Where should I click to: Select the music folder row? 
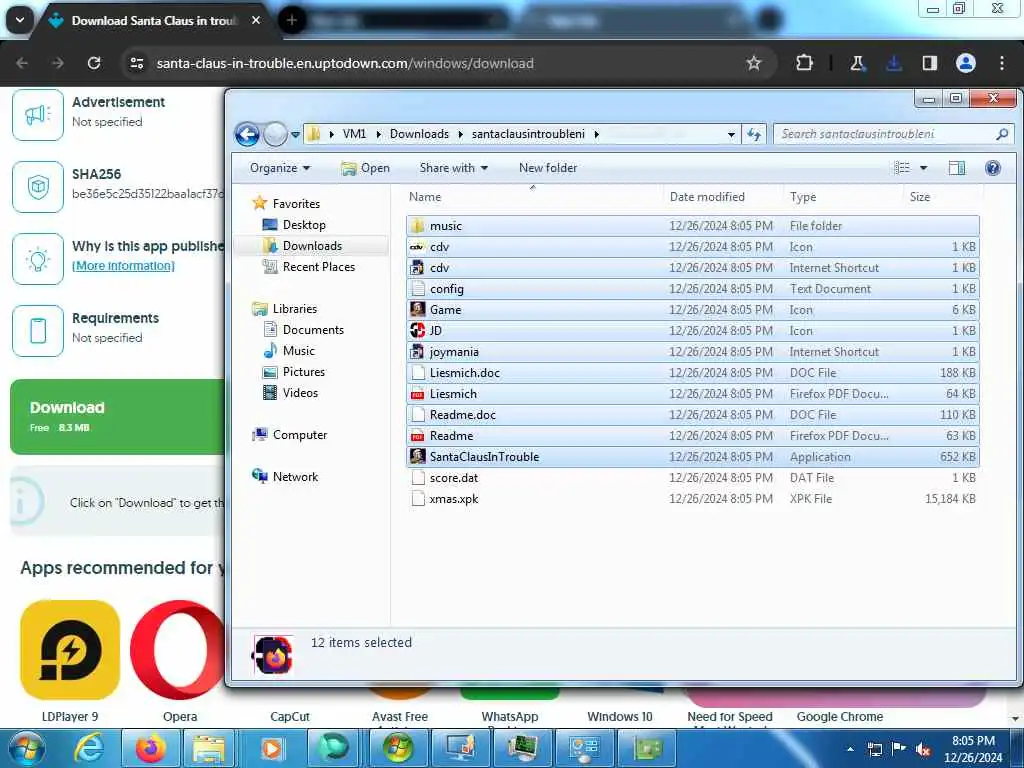[692, 226]
